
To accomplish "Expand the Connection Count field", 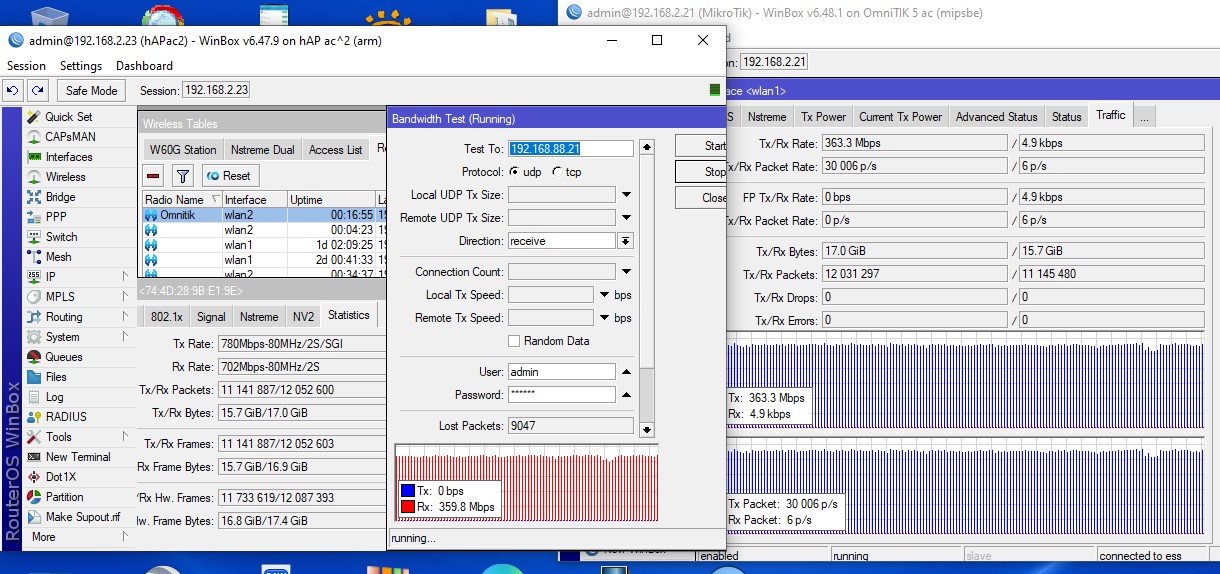I will coord(626,272).
